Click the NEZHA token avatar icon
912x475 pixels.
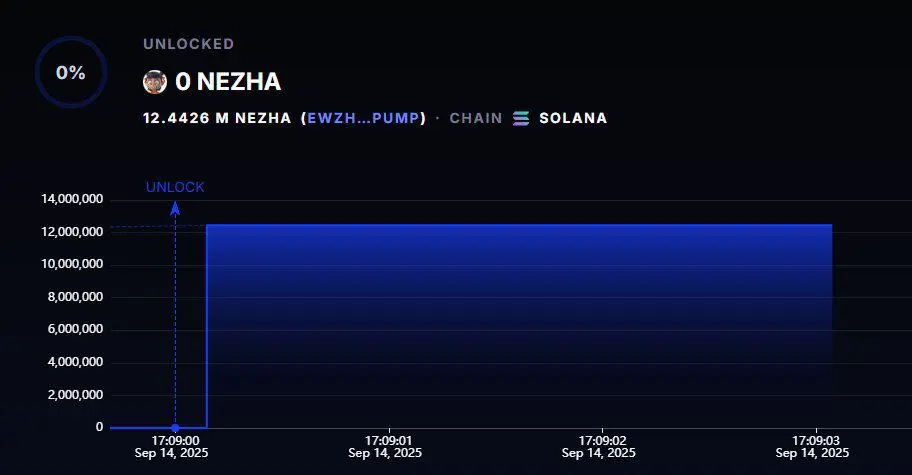coord(155,82)
